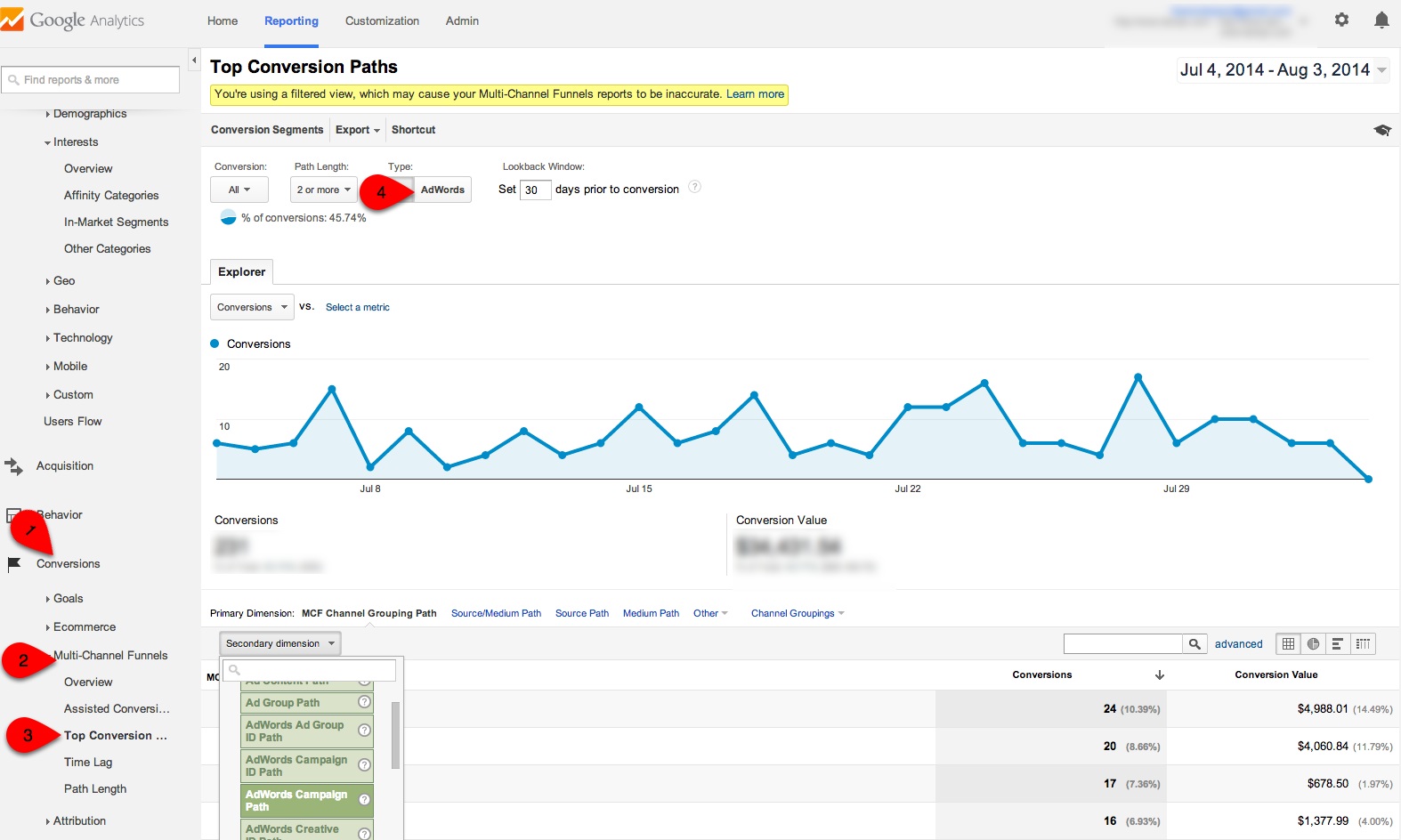Click the Lookback Window days field
The image size is (1401, 840).
(x=534, y=190)
